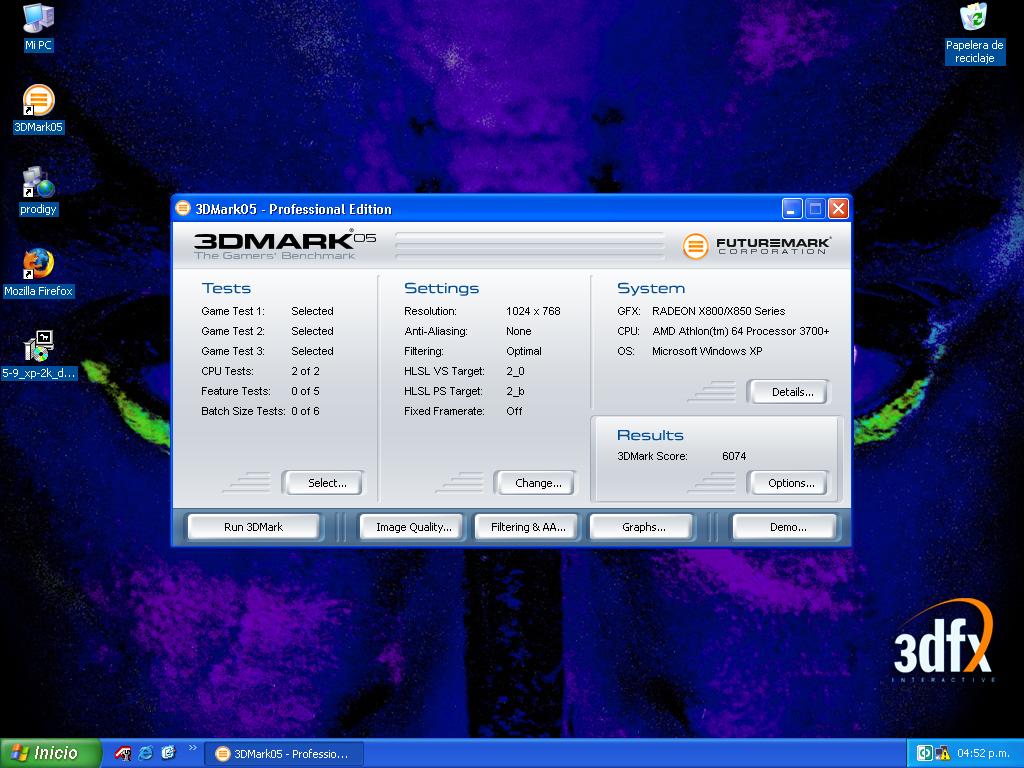Click HLSL PS Target value 2_b
This screenshot has width=1024, height=768.
point(515,391)
